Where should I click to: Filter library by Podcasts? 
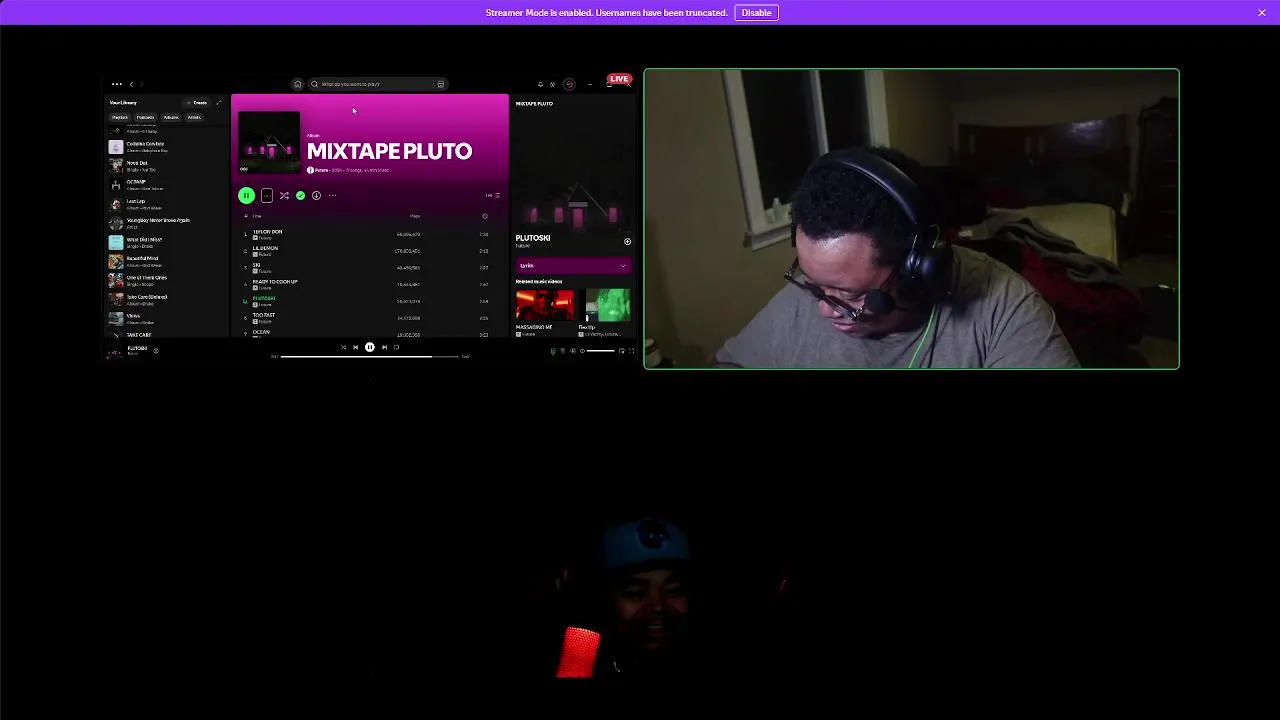point(145,117)
